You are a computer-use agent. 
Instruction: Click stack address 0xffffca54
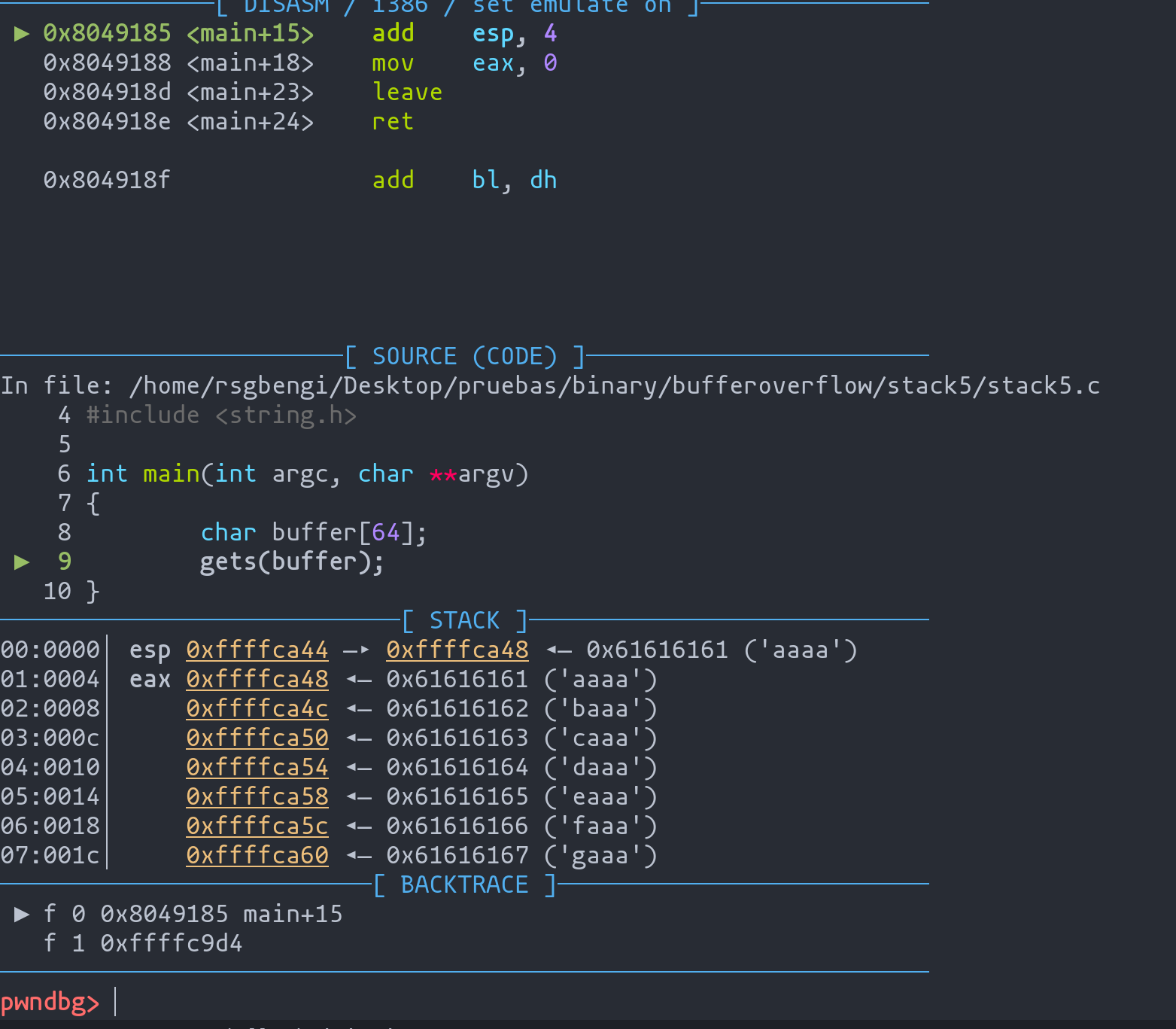click(x=257, y=767)
